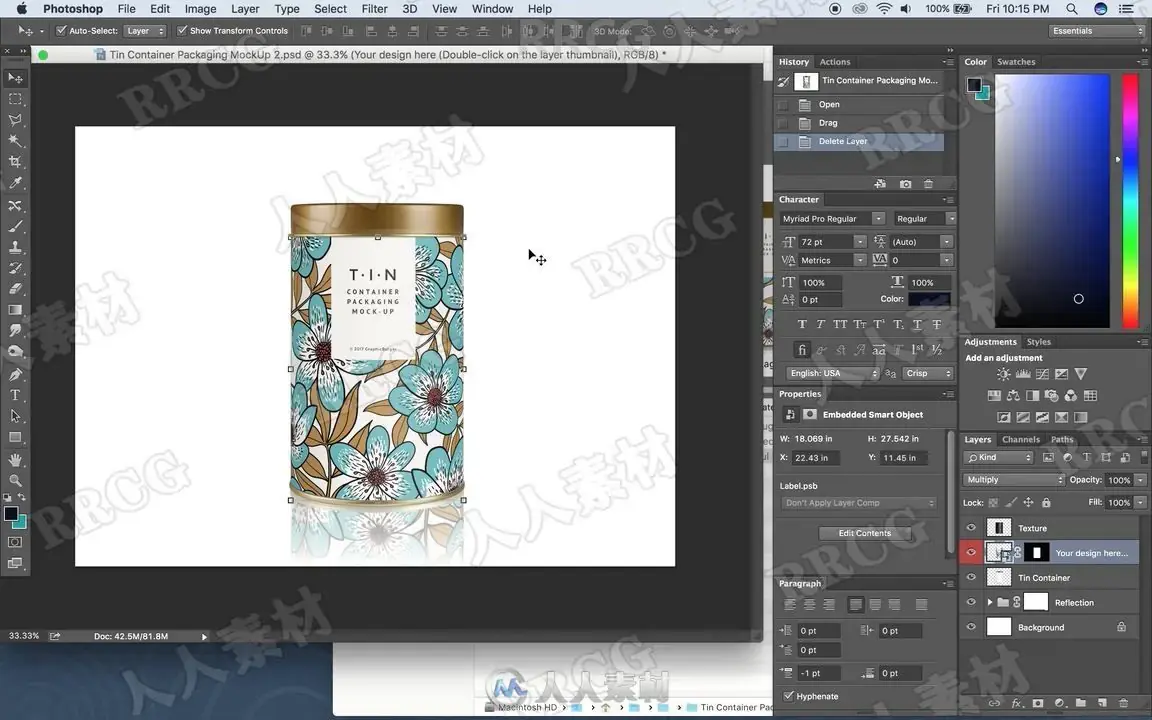
Task: Select the Magic Wand tool
Action: 15,140
